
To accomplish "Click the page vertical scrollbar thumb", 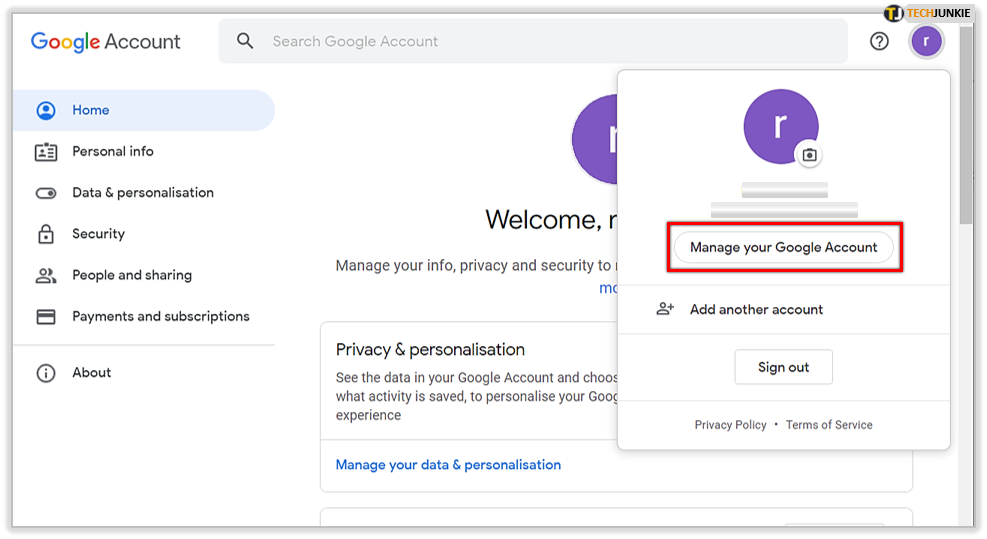I will point(966,125).
